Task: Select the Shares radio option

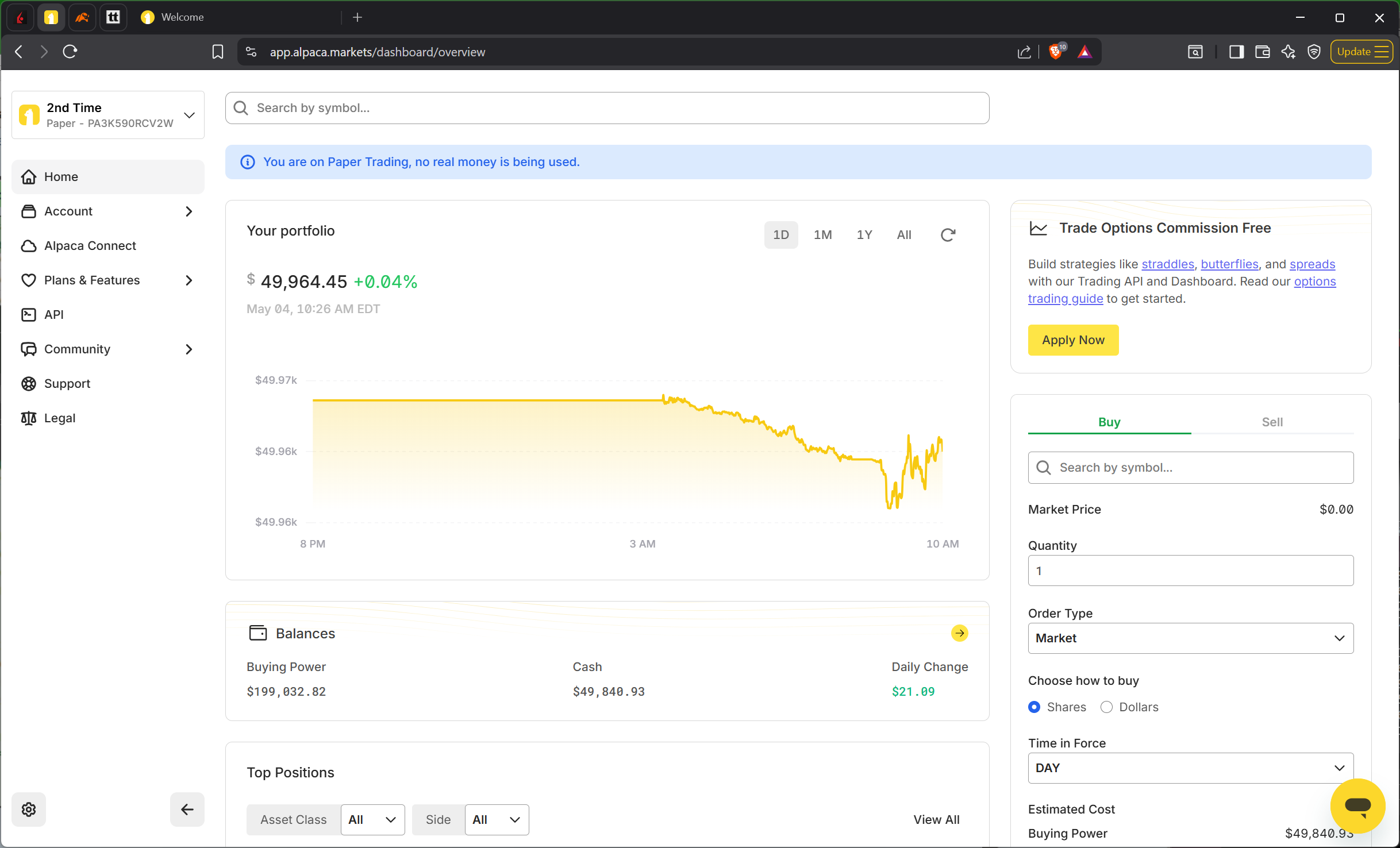Action: click(1034, 707)
